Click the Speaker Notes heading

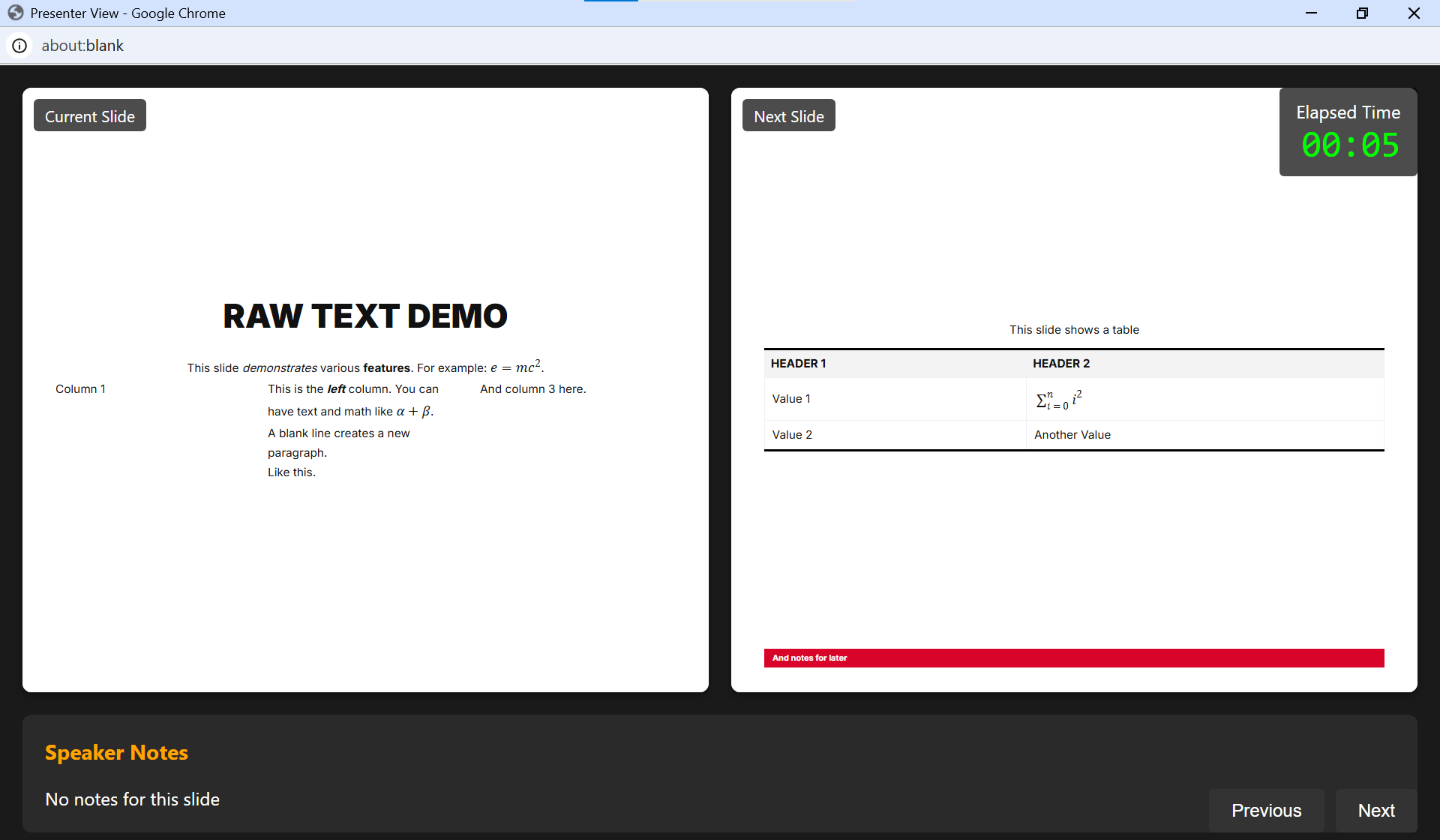[116, 752]
